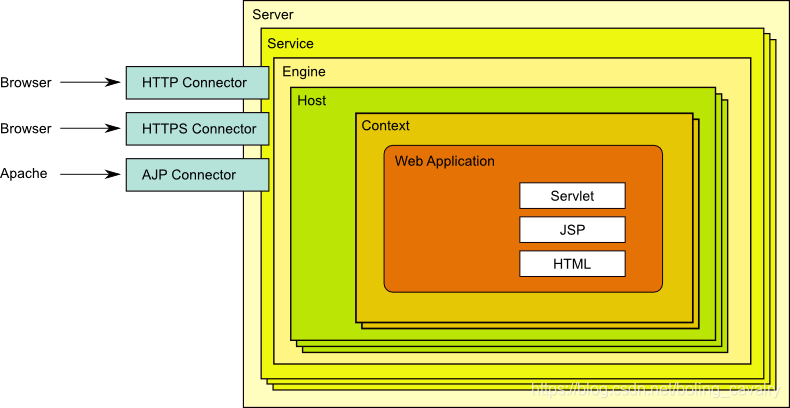Select the JSP box
The width and height of the screenshot is (790, 408).
572,230
